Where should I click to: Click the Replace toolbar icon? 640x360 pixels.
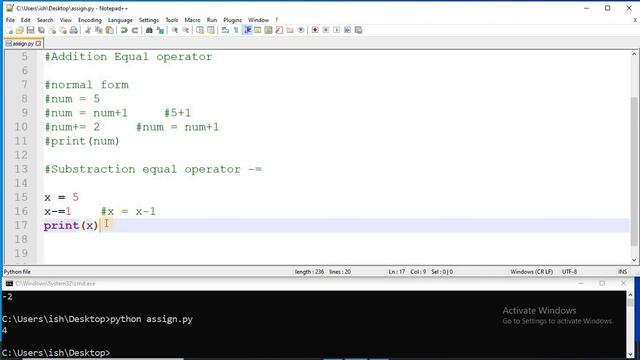pos(160,30)
